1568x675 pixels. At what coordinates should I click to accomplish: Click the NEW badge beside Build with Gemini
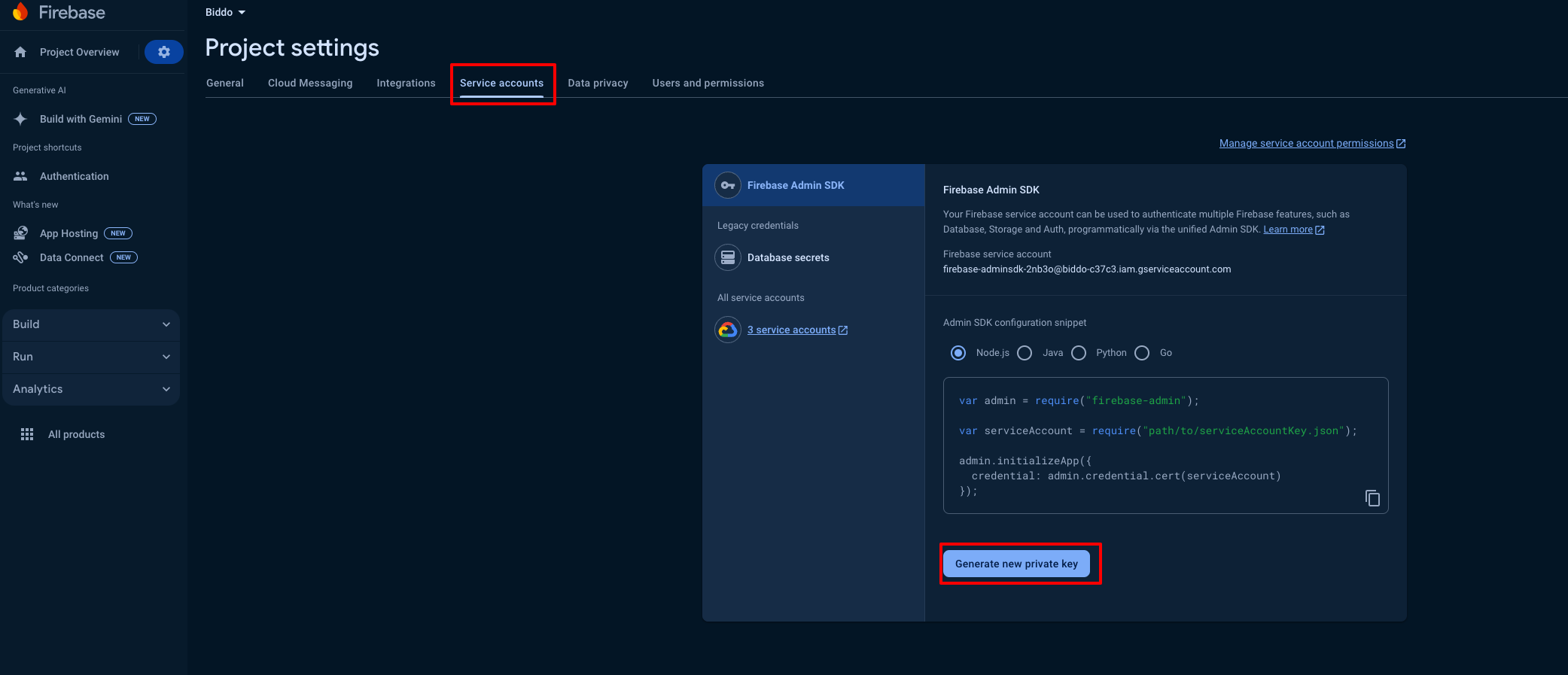(142, 119)
